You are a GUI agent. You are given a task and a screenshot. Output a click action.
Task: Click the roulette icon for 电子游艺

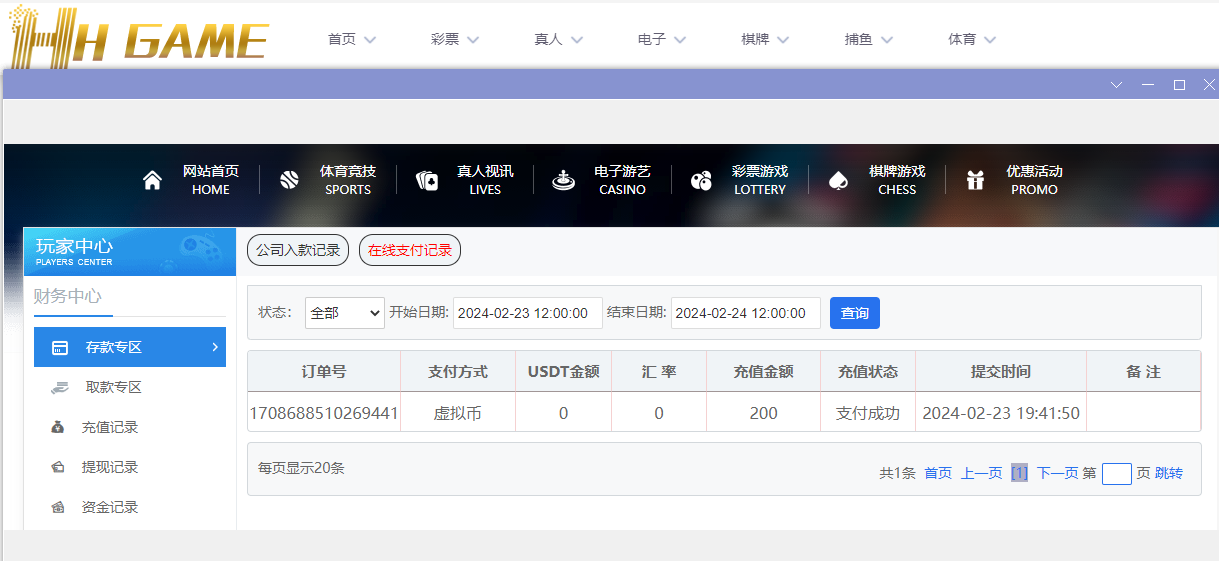pos(564,180)
